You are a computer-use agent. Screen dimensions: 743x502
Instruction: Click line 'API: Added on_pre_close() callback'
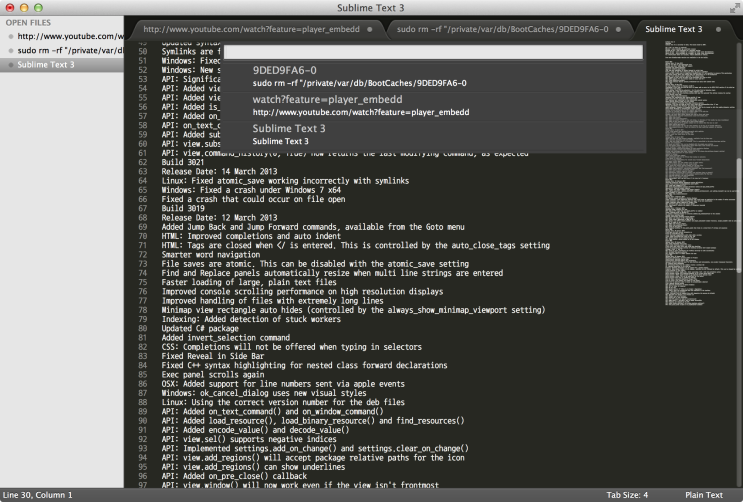[234, 476]
